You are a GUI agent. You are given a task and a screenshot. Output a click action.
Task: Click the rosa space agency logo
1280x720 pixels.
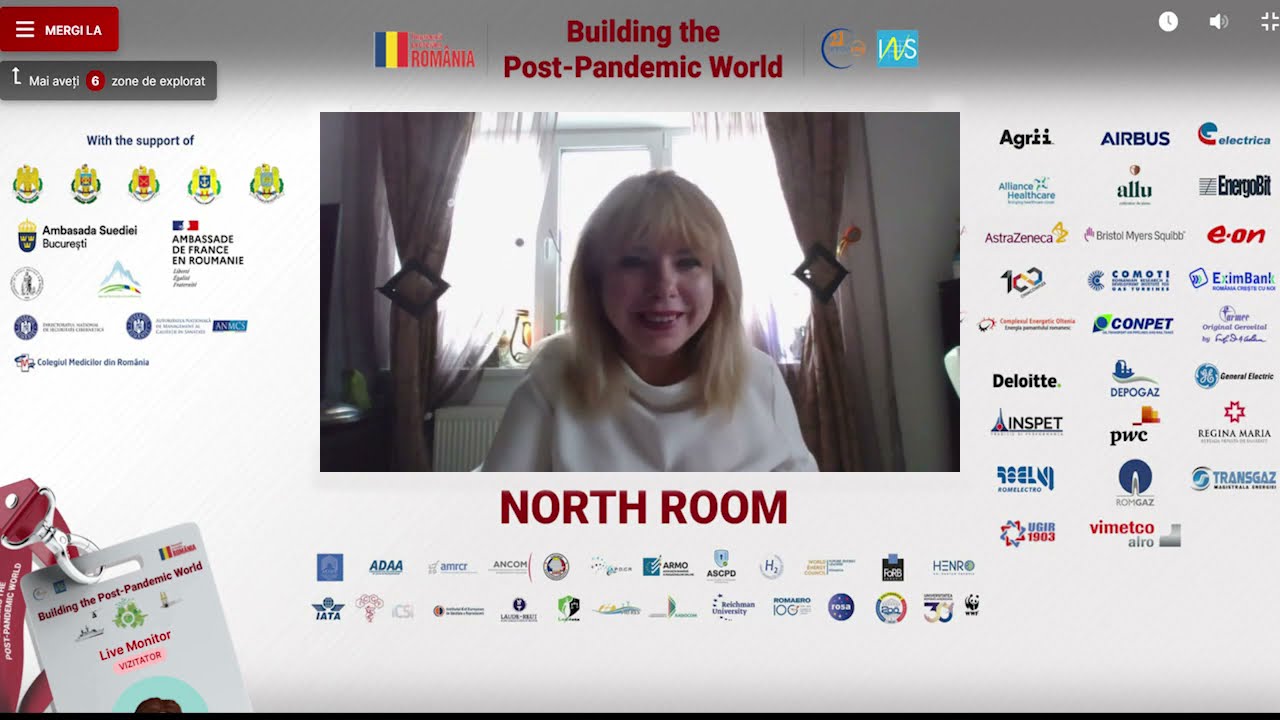click(x=841, y=608)
